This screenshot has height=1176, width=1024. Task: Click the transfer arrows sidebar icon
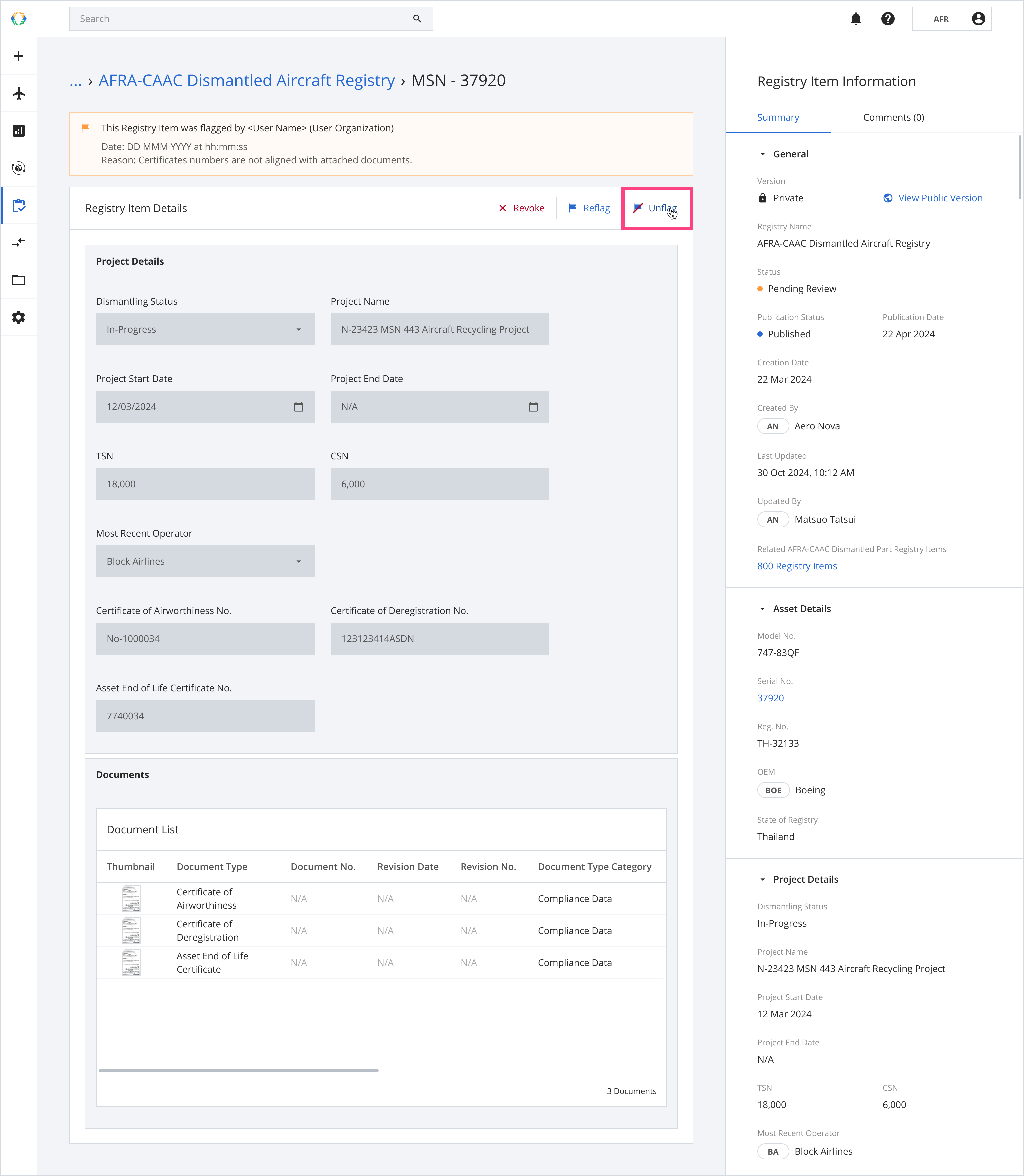click(x=19, y=243)
